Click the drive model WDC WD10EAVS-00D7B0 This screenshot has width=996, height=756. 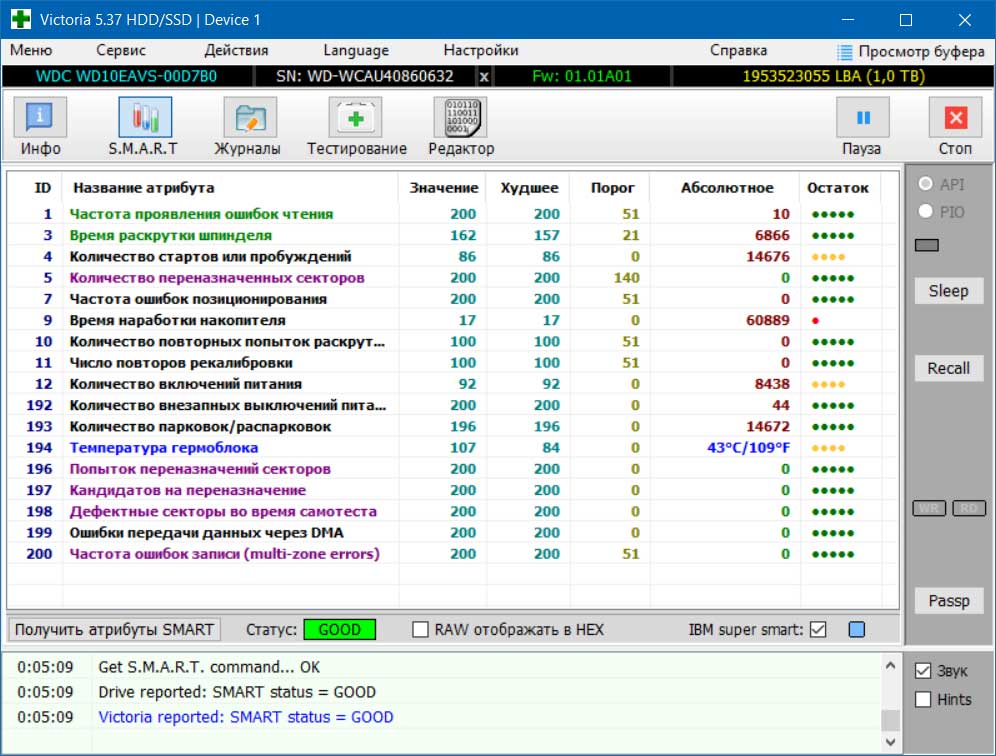[x=126, y=76]
